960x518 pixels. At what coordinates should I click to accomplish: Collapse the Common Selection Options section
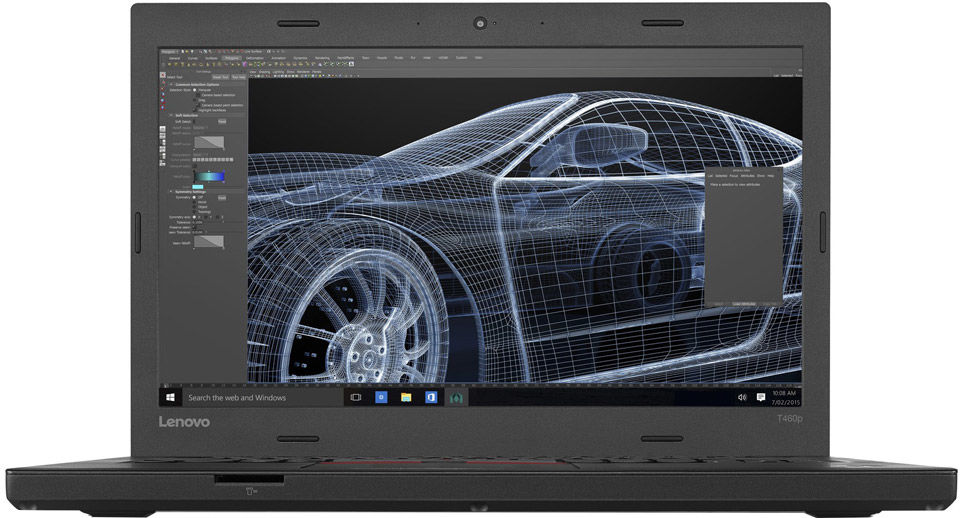click(x=169, y=84)
